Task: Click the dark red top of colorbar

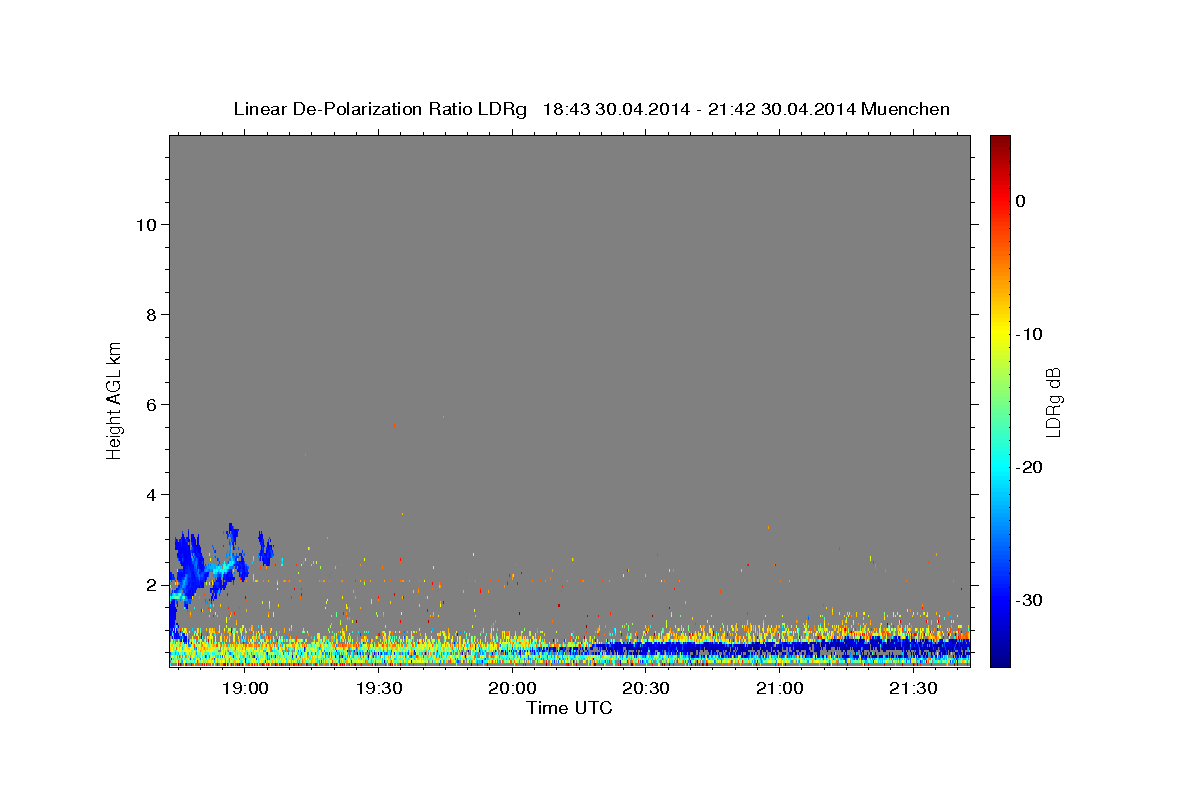Action: (x=1000, y=145)
